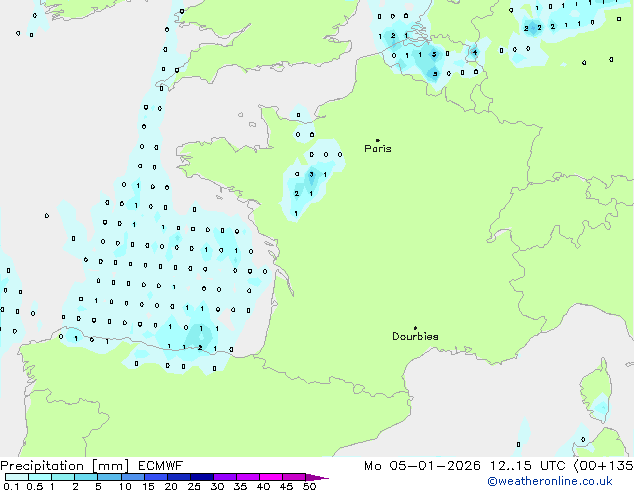
Task: Pick the magenta swatch between 40 and 45
Action: [x=271, y=477]
